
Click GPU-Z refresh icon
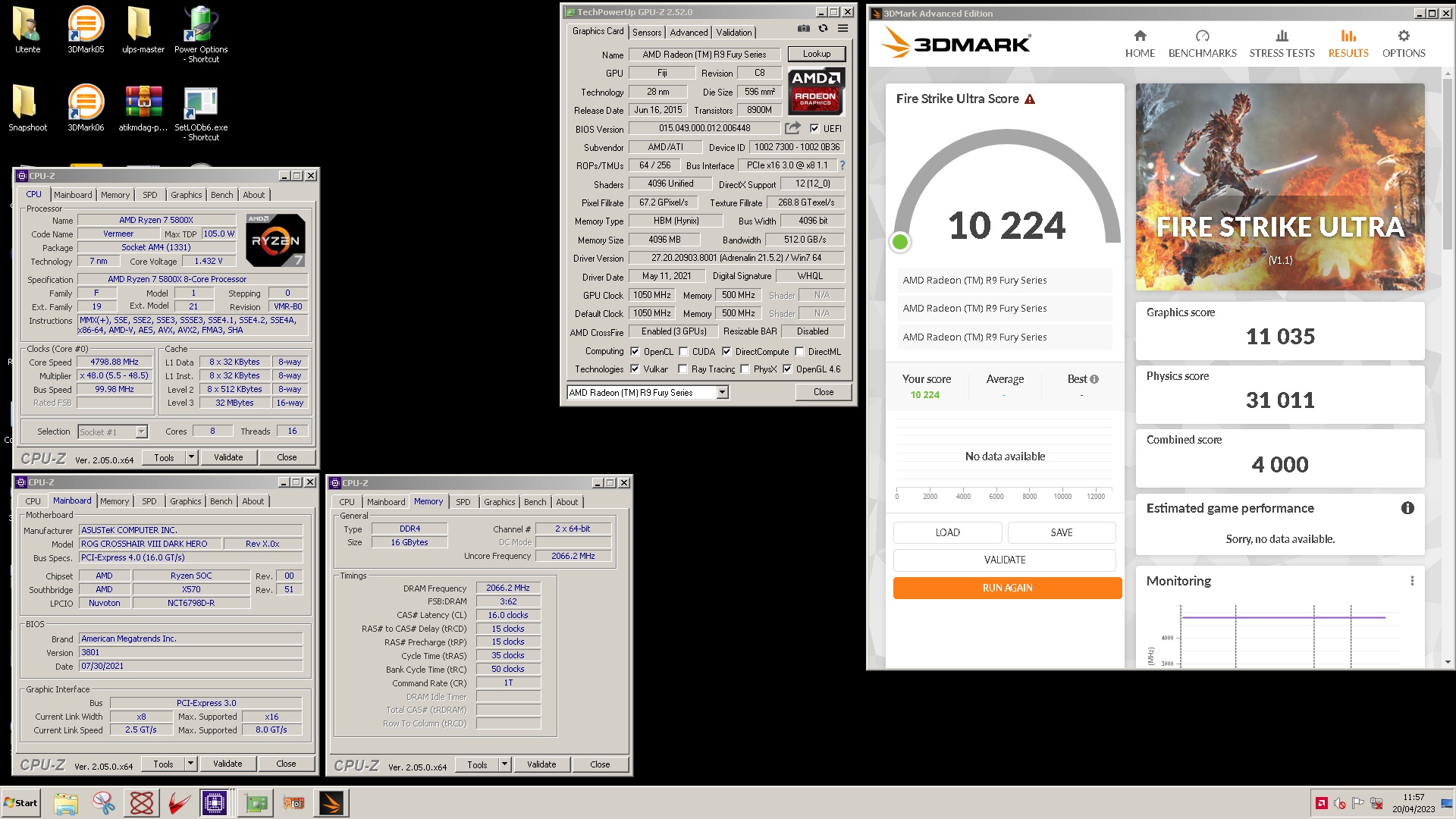click(823, 29)
